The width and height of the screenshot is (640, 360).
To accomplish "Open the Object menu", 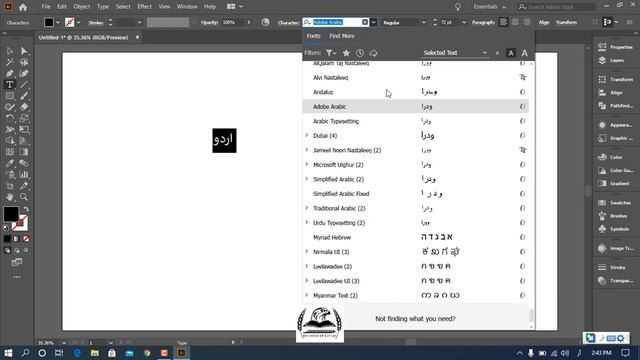I will coord(82,7).
